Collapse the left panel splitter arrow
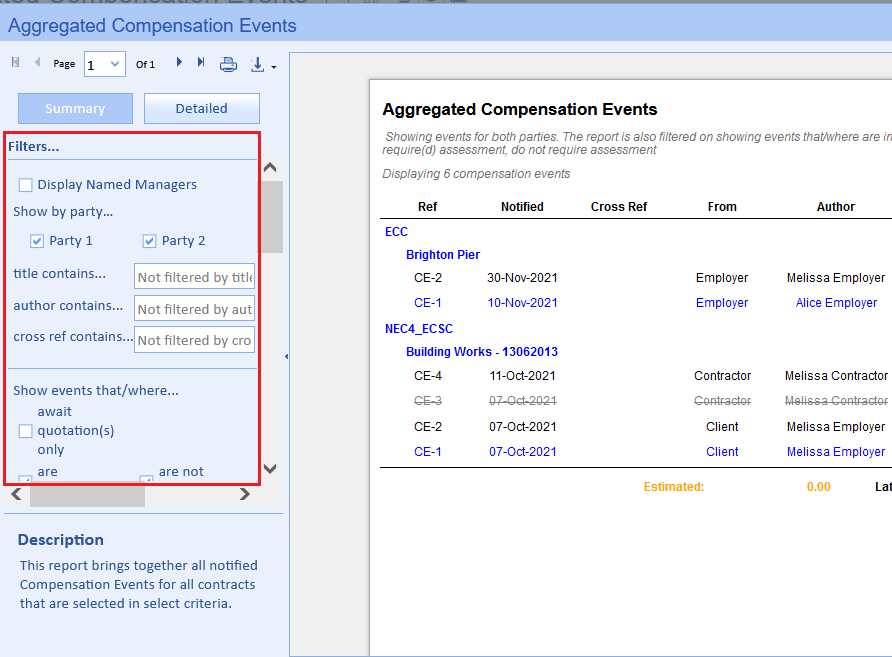 click(x=287, y=356)
